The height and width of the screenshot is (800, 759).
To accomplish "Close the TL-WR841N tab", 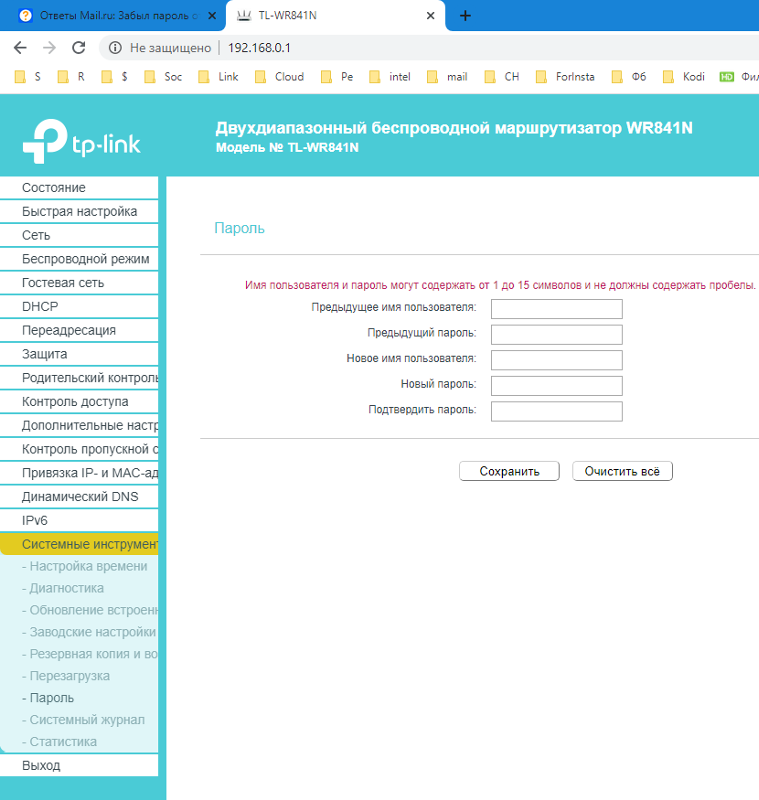I will click(431, 16).
